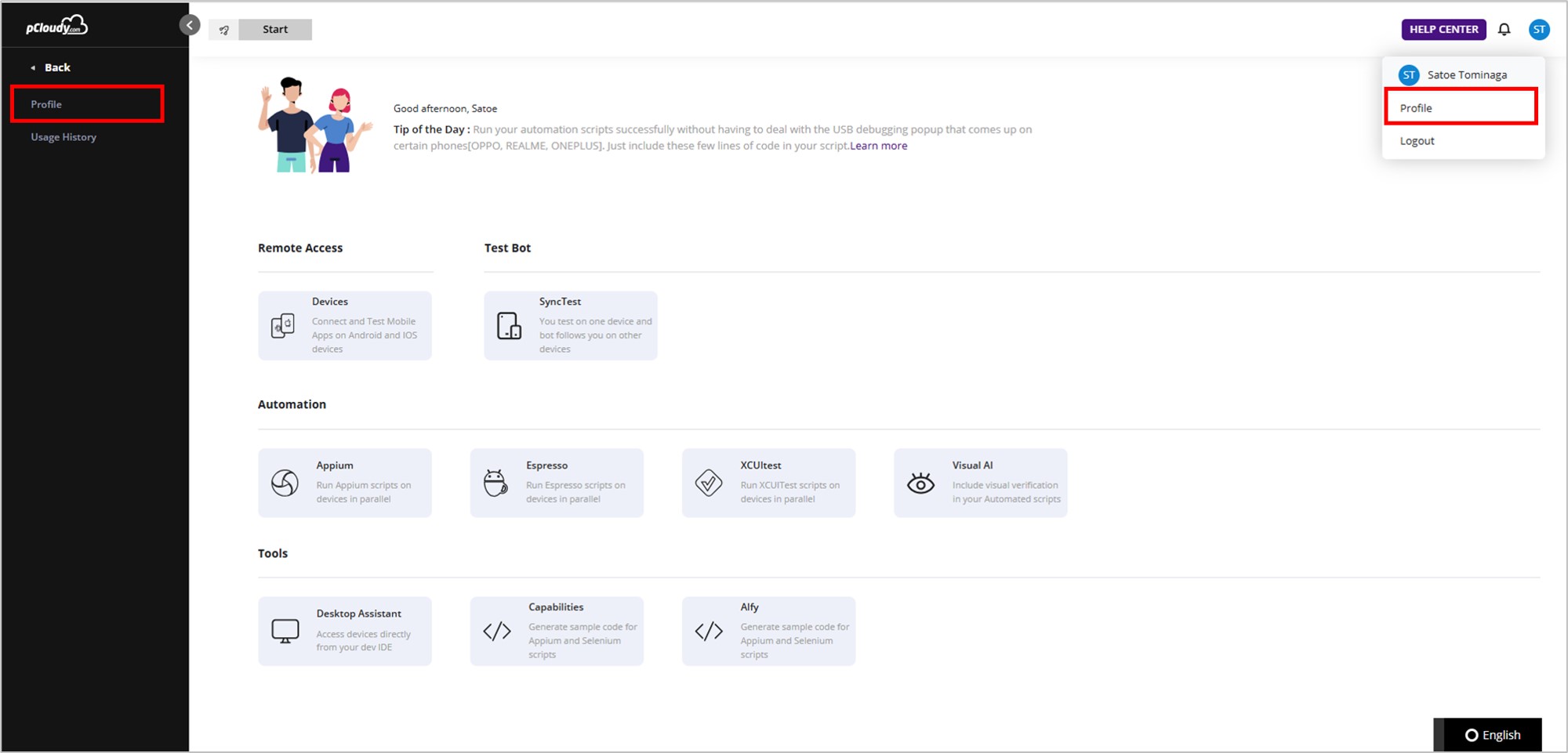Click the Back arrow triangle icon
The image size is (1568, 753).
33,68
